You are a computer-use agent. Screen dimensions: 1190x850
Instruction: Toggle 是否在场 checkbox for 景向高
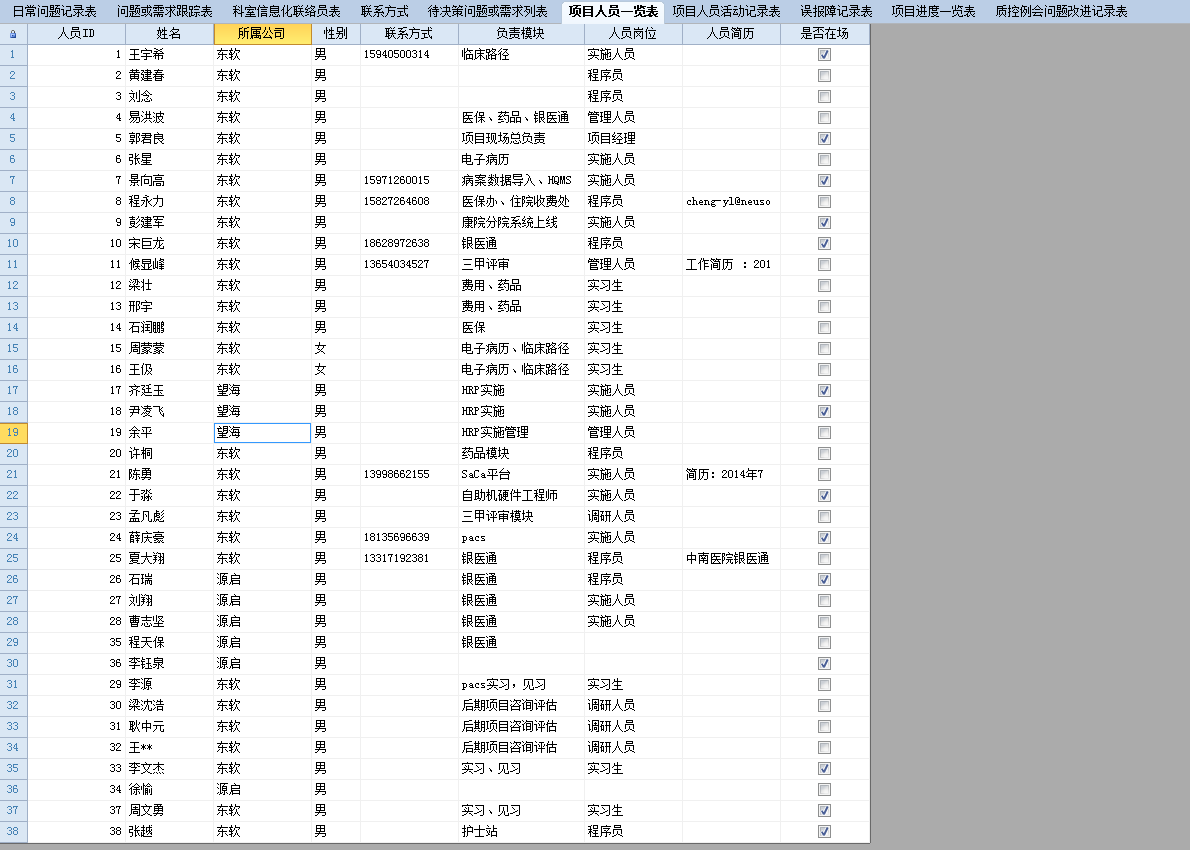(x=824, y=181)
